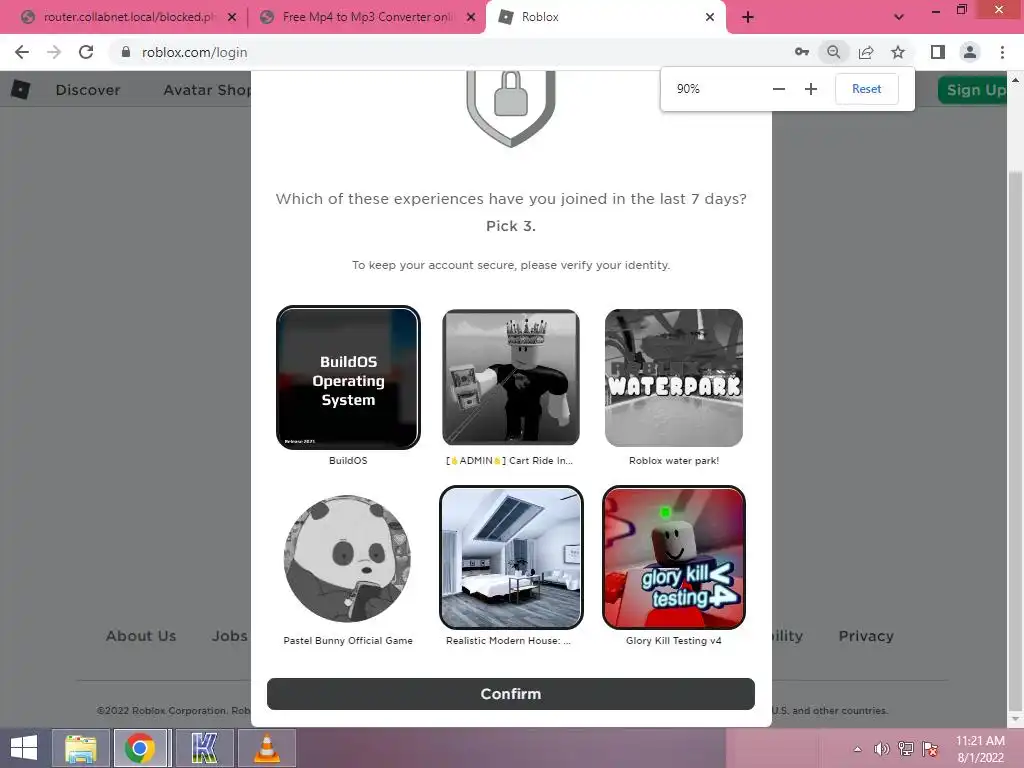1024x768 pixels.
Task: Open the Jobs footer link
Action: [x=230, y=636]
